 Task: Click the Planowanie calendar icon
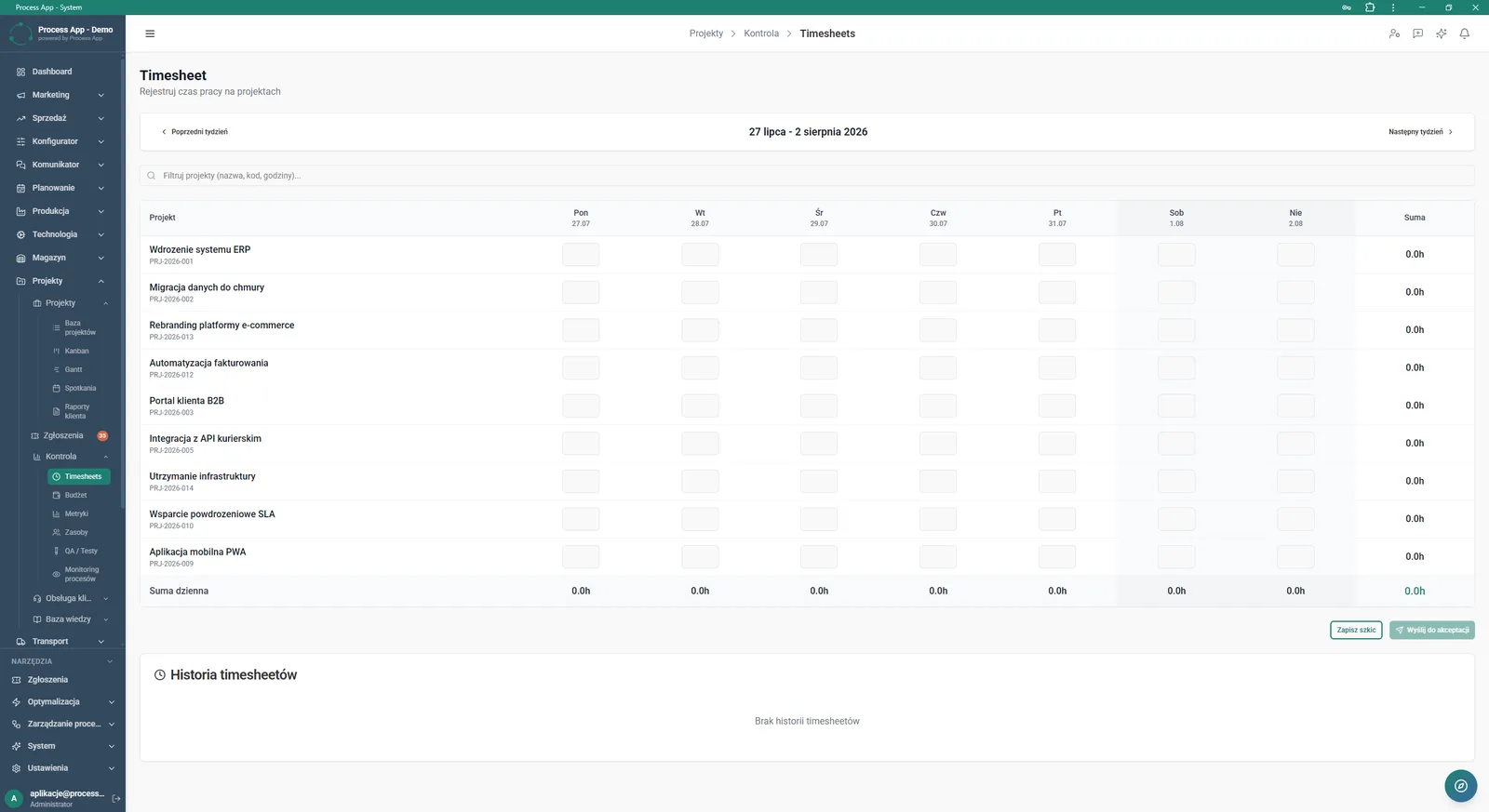pos(20,188)
